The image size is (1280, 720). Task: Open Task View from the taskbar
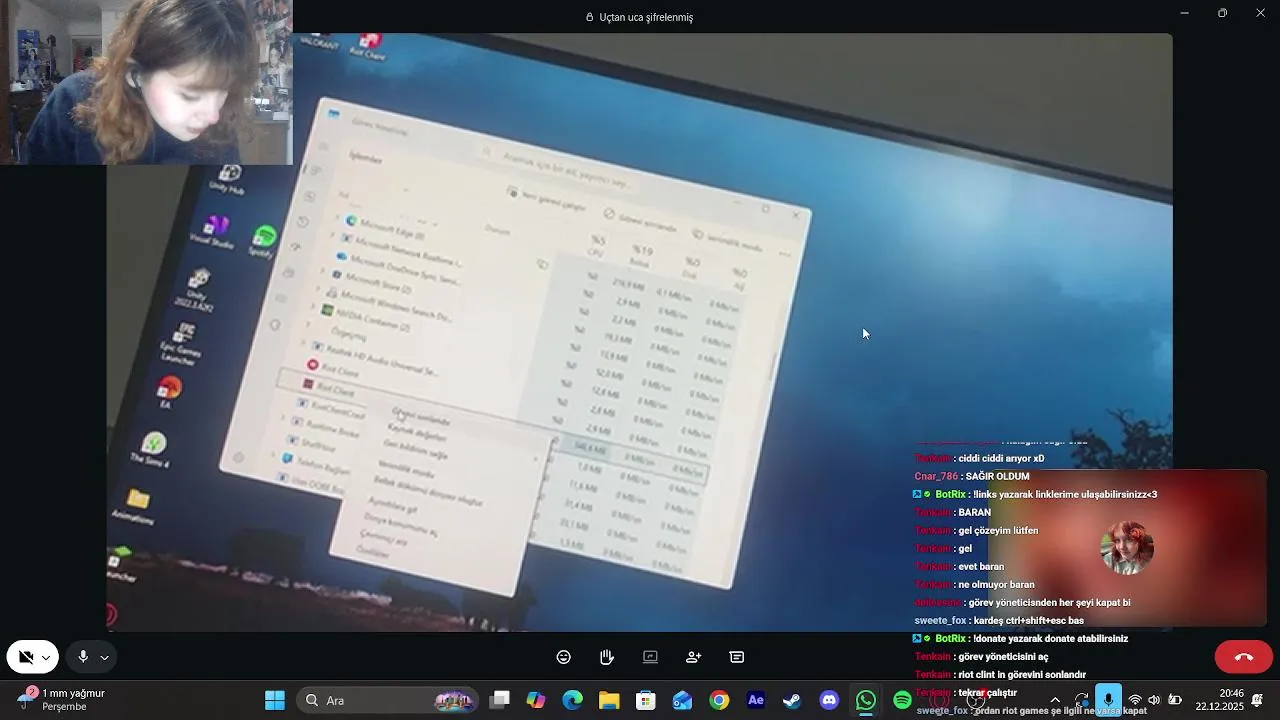click(x=500, y=700)
